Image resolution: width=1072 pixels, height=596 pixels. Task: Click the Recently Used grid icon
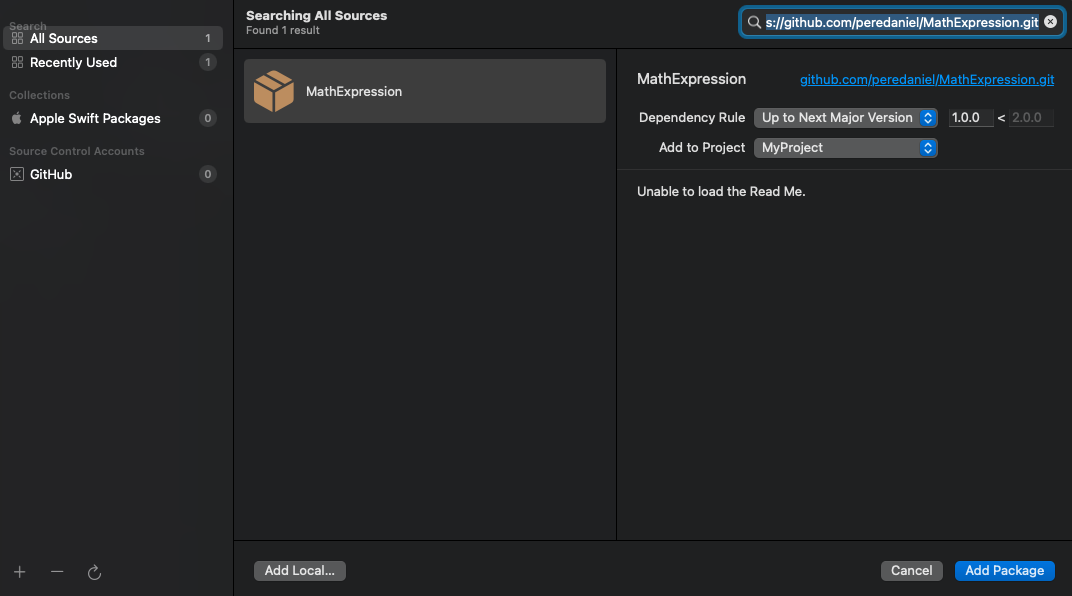[17, 62]
